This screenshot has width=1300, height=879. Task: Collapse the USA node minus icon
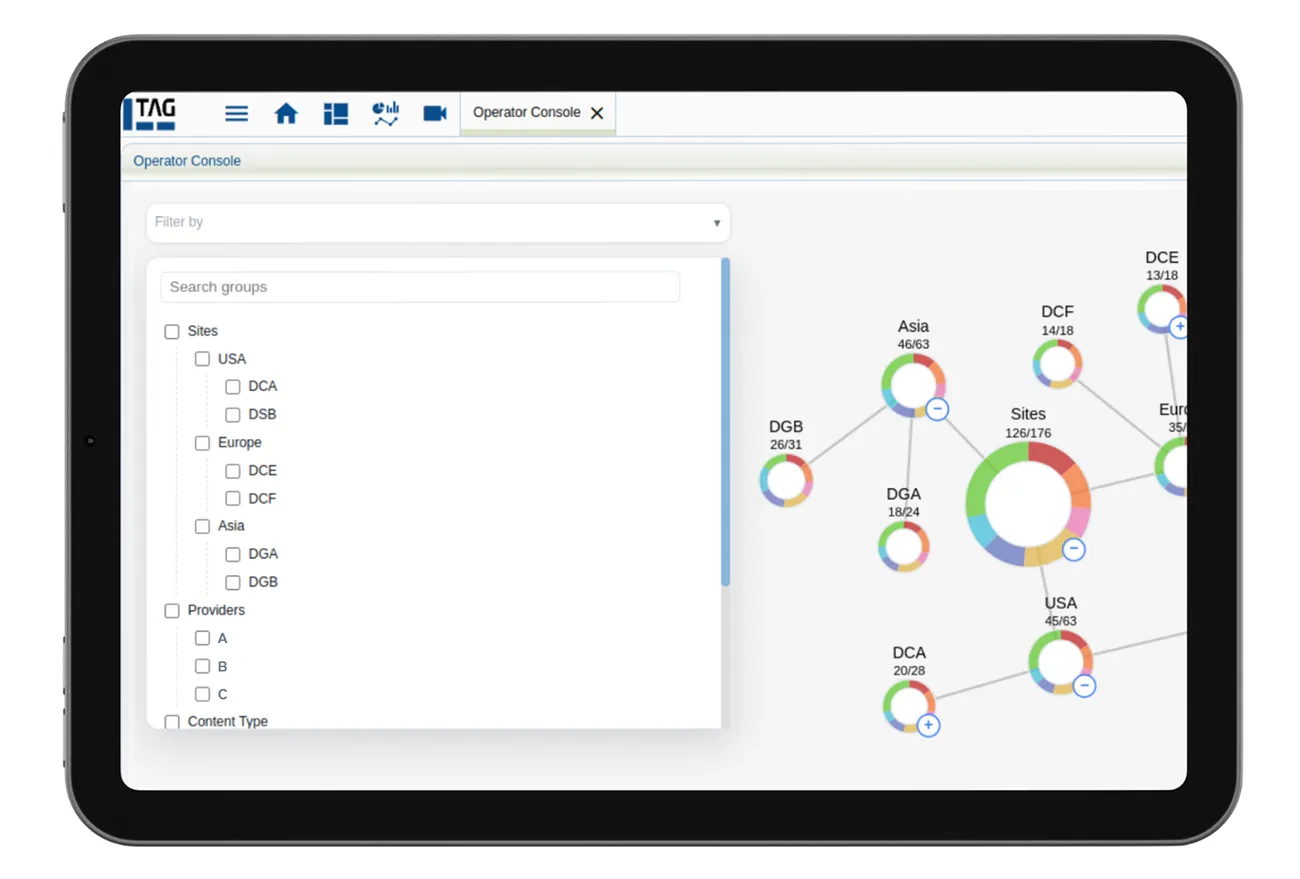(1084, 686)
